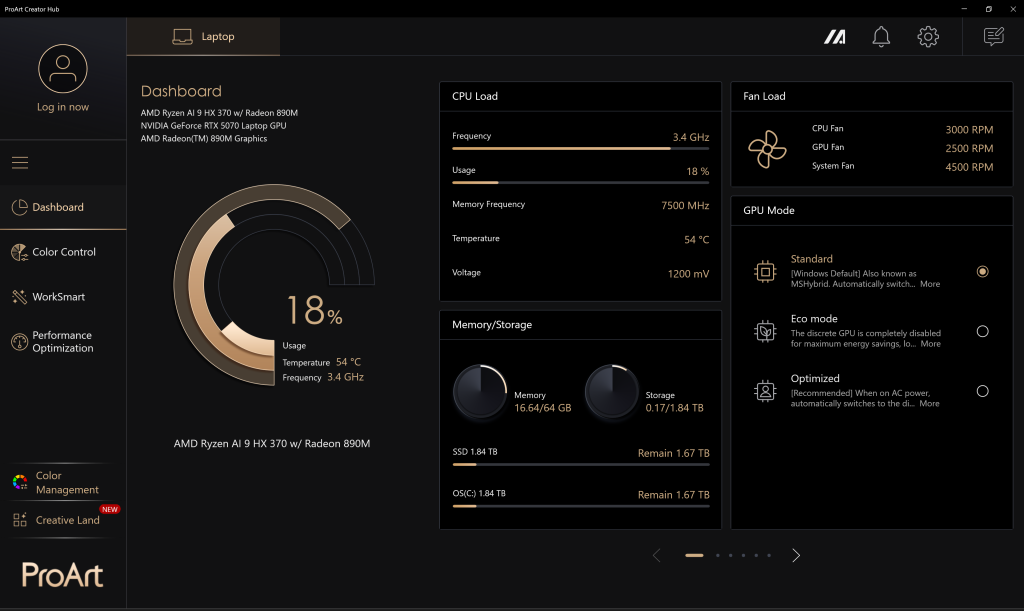Viewport: 1024px width, 611px height.
Task: Click the user profile avatar icon
Action: click(x=63, y=69)
